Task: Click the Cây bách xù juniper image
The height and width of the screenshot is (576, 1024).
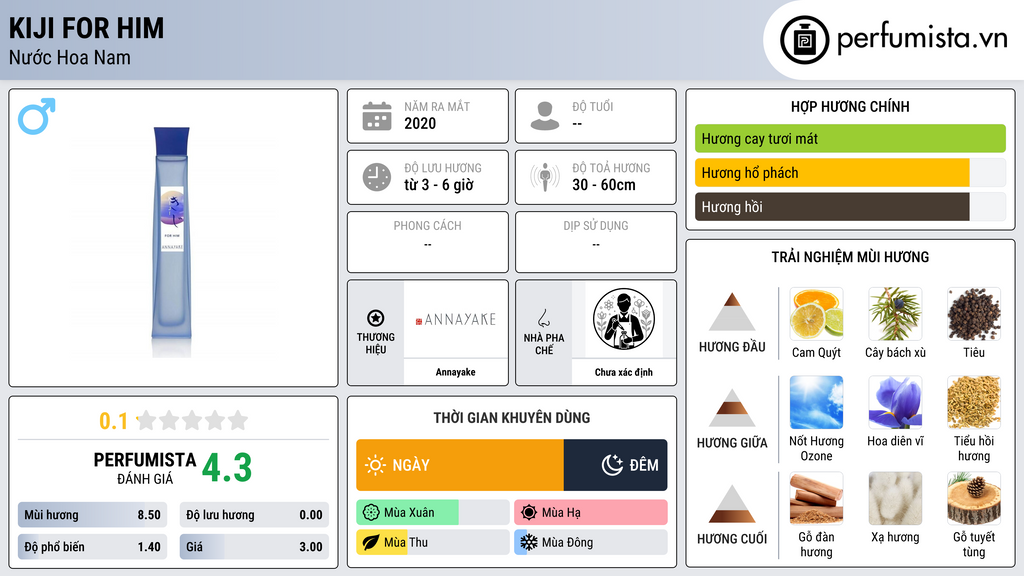Action: coord(895,314)
